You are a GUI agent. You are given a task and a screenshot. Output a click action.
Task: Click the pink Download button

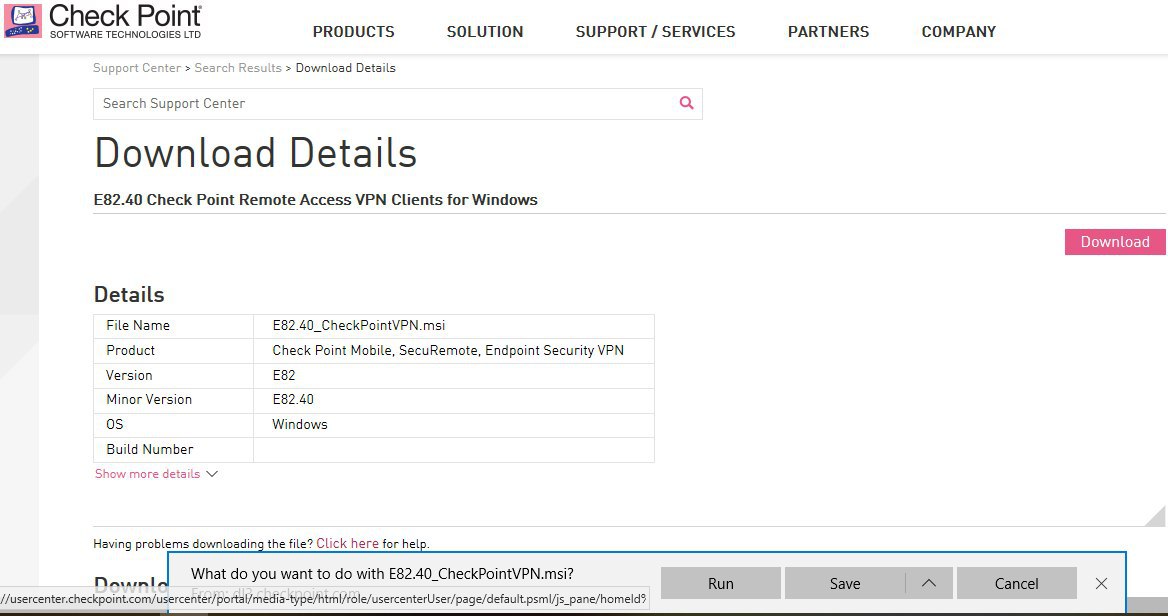[x=1115, y=242]
